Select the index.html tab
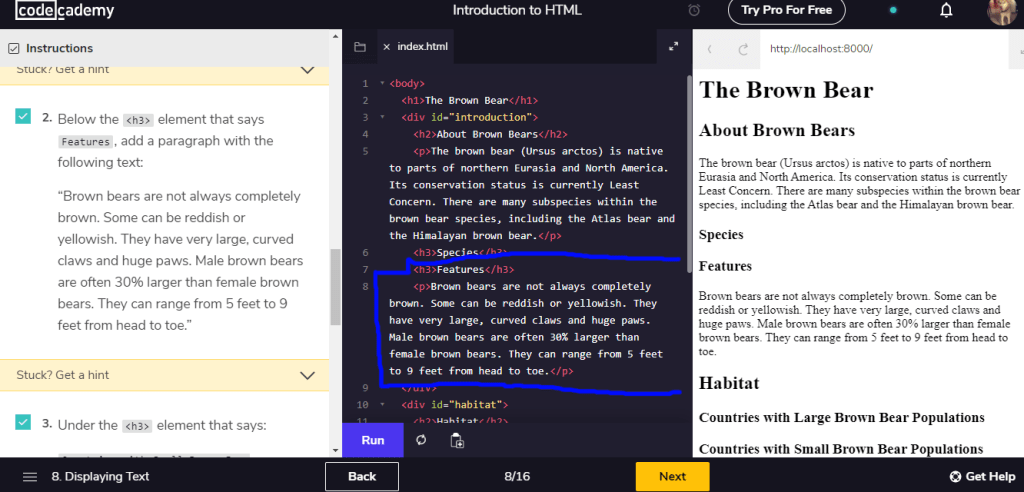Screen dimensions: 1024x492 pos(423,47)
